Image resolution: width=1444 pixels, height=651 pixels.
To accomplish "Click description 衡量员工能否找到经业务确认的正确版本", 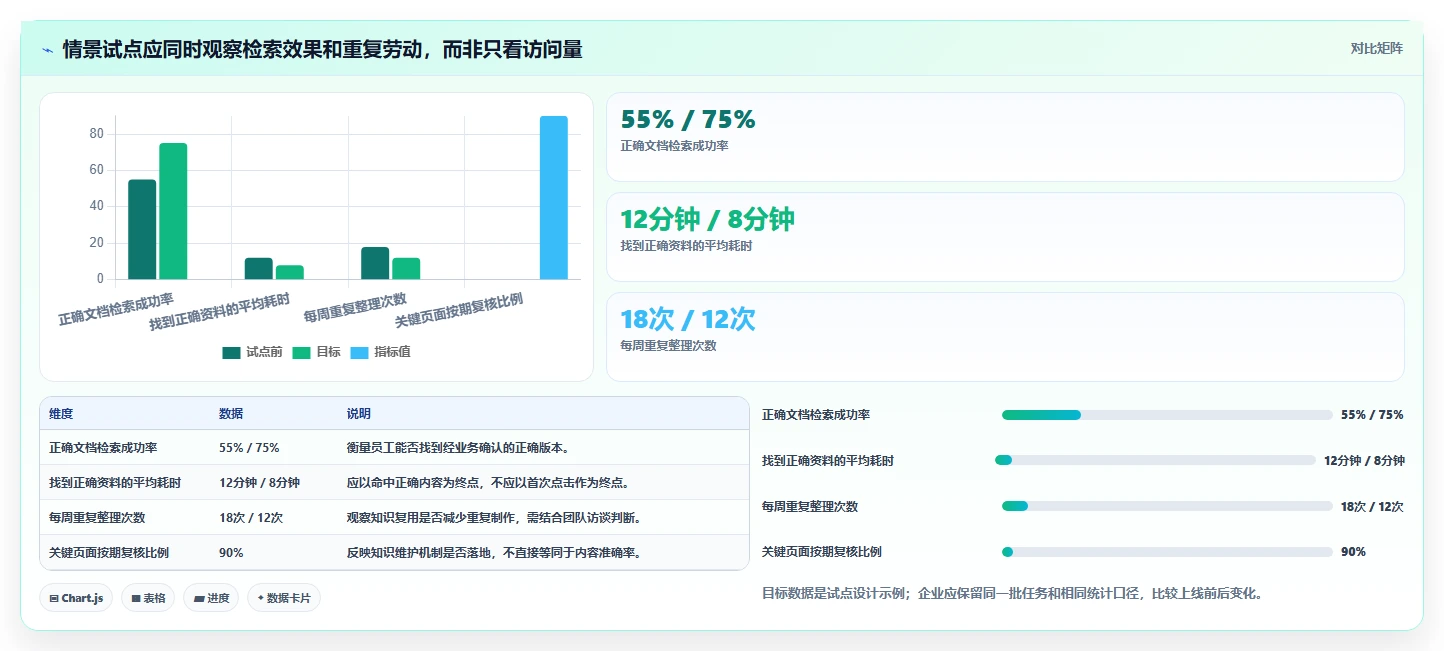I will (459, 448).
